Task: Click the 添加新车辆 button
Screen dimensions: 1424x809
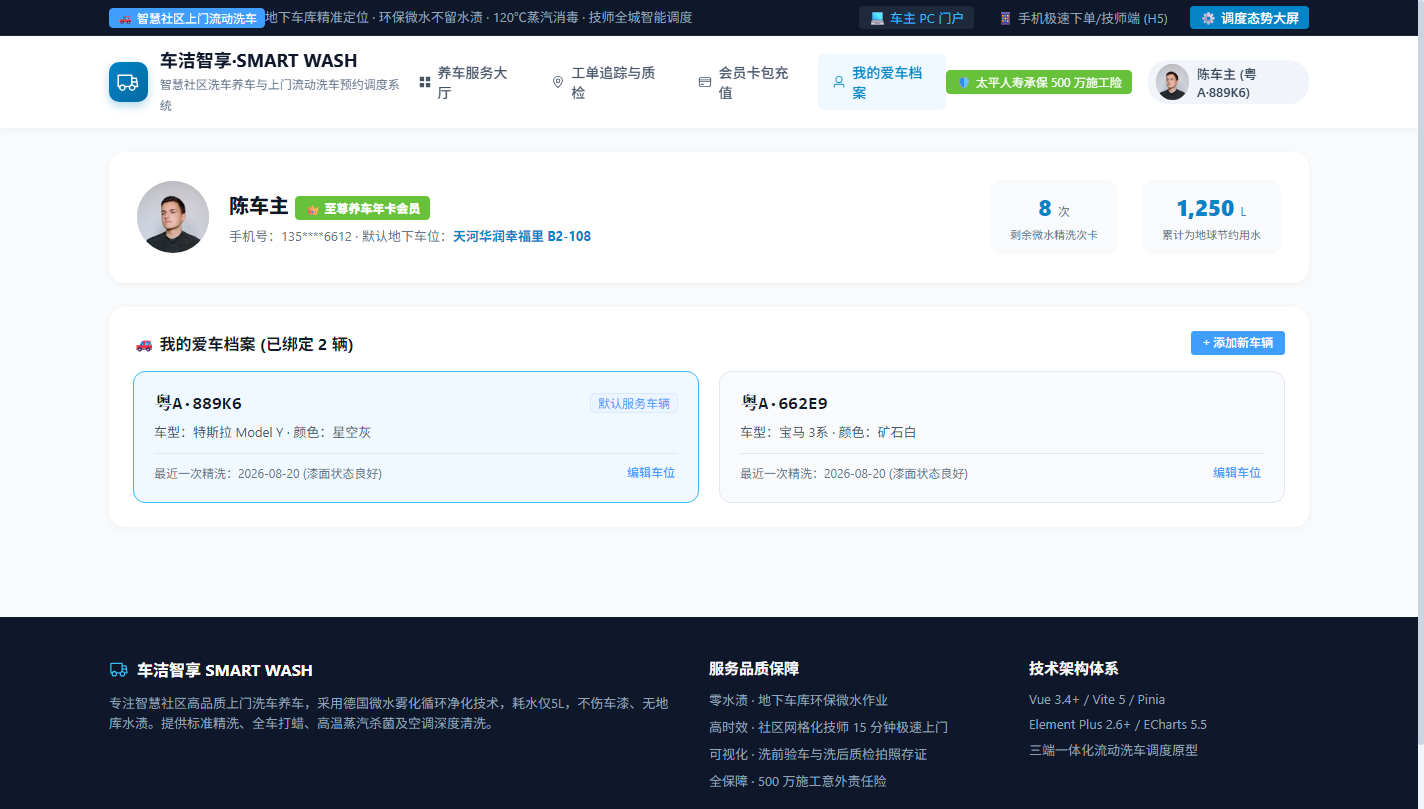Action: click(1238, 343)
